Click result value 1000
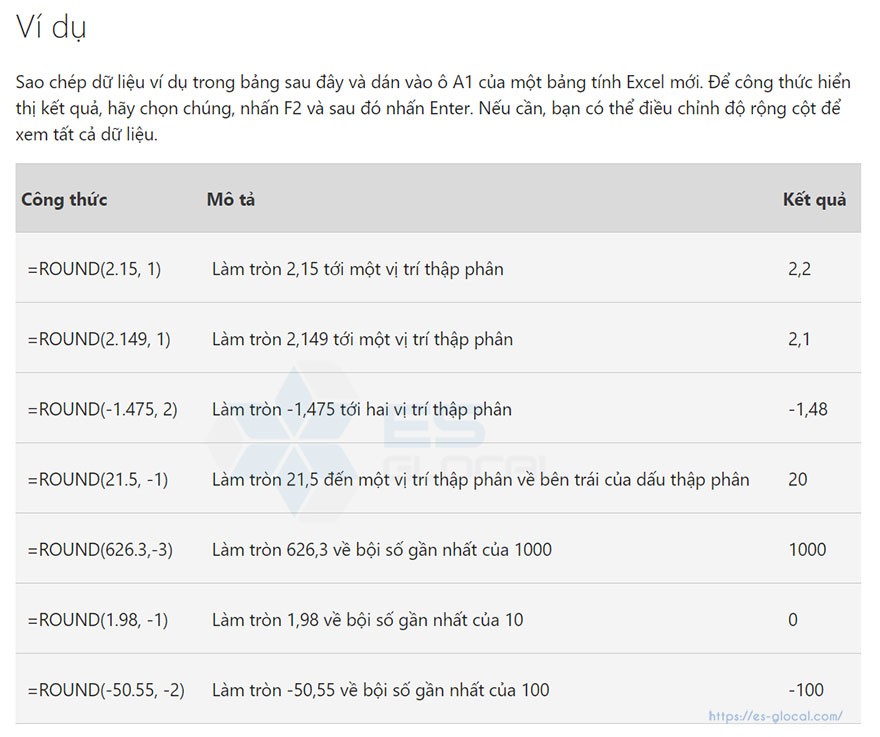880x737 pixels. click(807, 550)
